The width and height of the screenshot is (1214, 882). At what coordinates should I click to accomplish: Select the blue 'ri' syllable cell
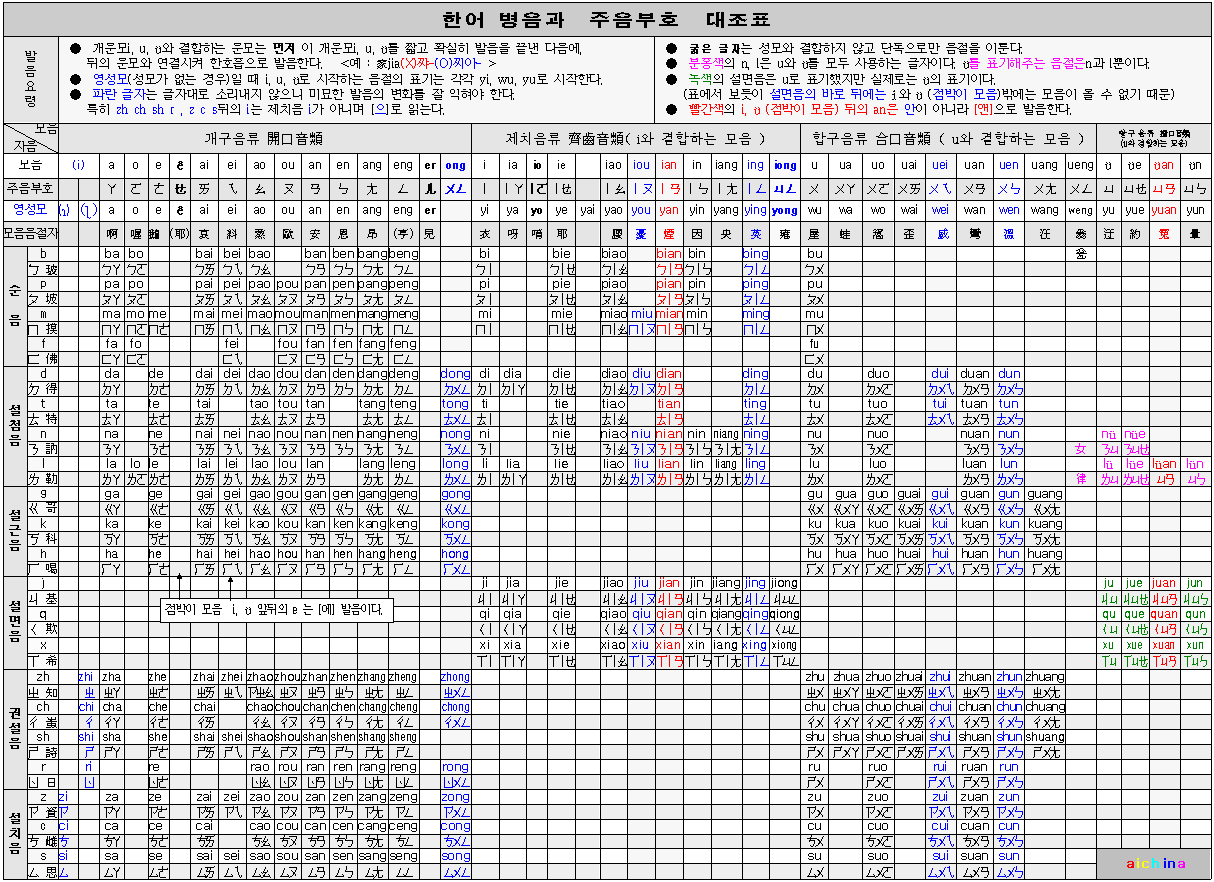point(88,767)
